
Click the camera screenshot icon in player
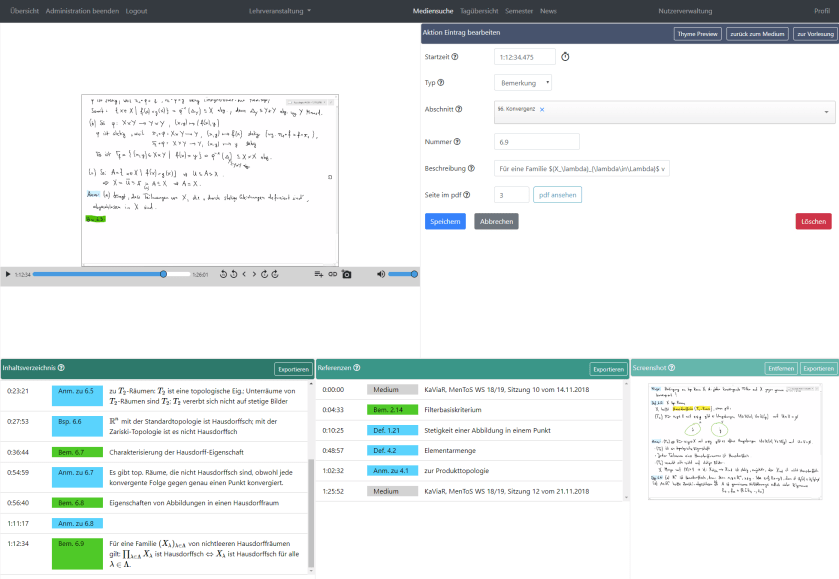[347, 274]
